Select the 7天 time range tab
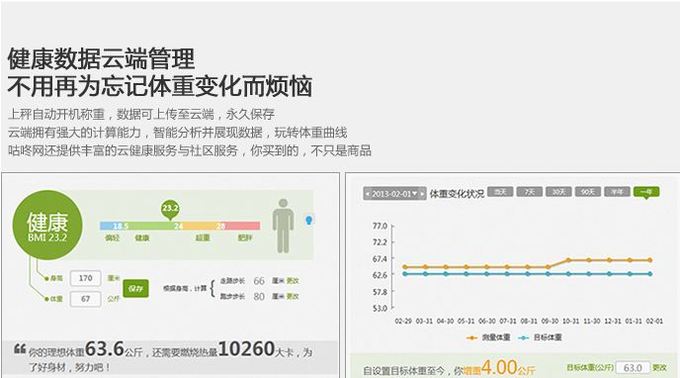The image size is (680, 378). 530,192
